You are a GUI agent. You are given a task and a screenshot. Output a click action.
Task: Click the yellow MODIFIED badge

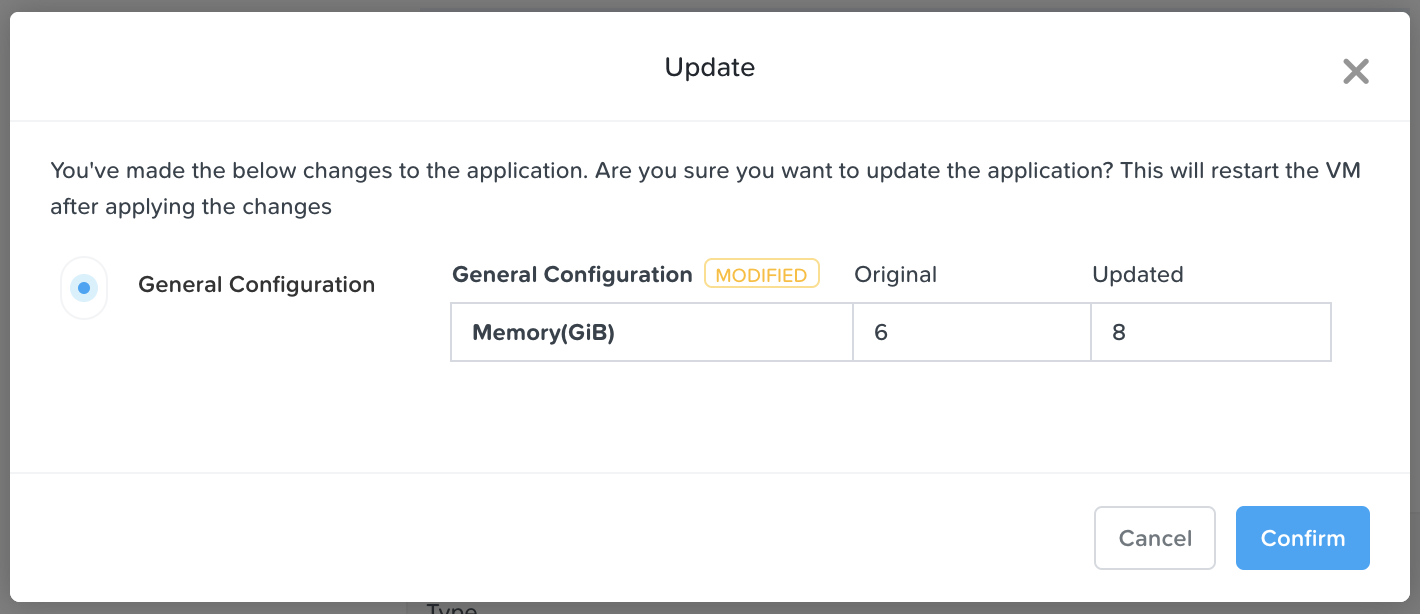(761, 274)
